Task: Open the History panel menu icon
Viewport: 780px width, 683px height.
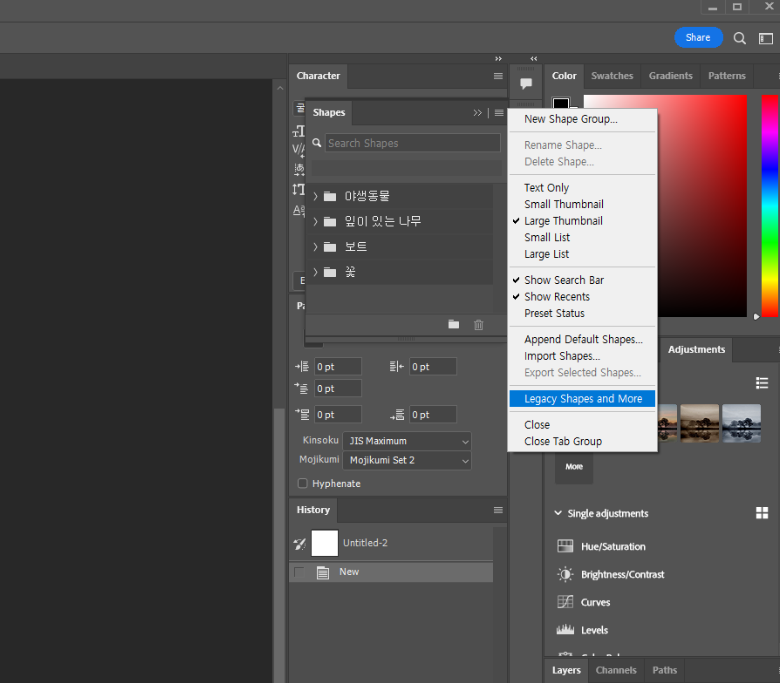Action: tap(498, 510)
